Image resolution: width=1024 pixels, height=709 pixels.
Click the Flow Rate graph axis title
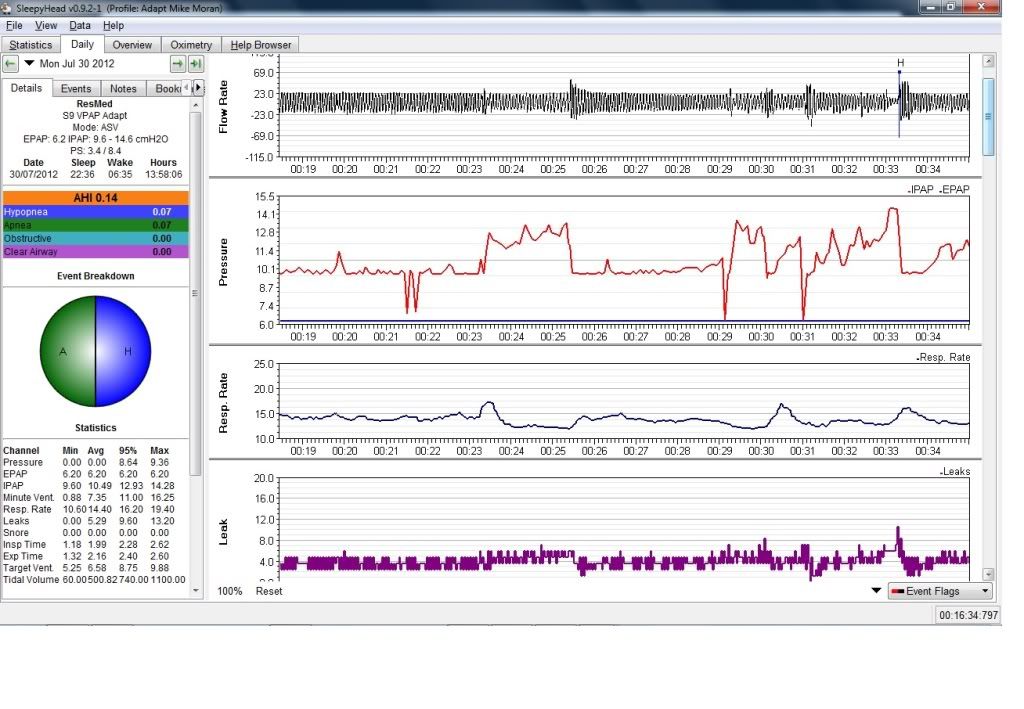click(223, 107)
